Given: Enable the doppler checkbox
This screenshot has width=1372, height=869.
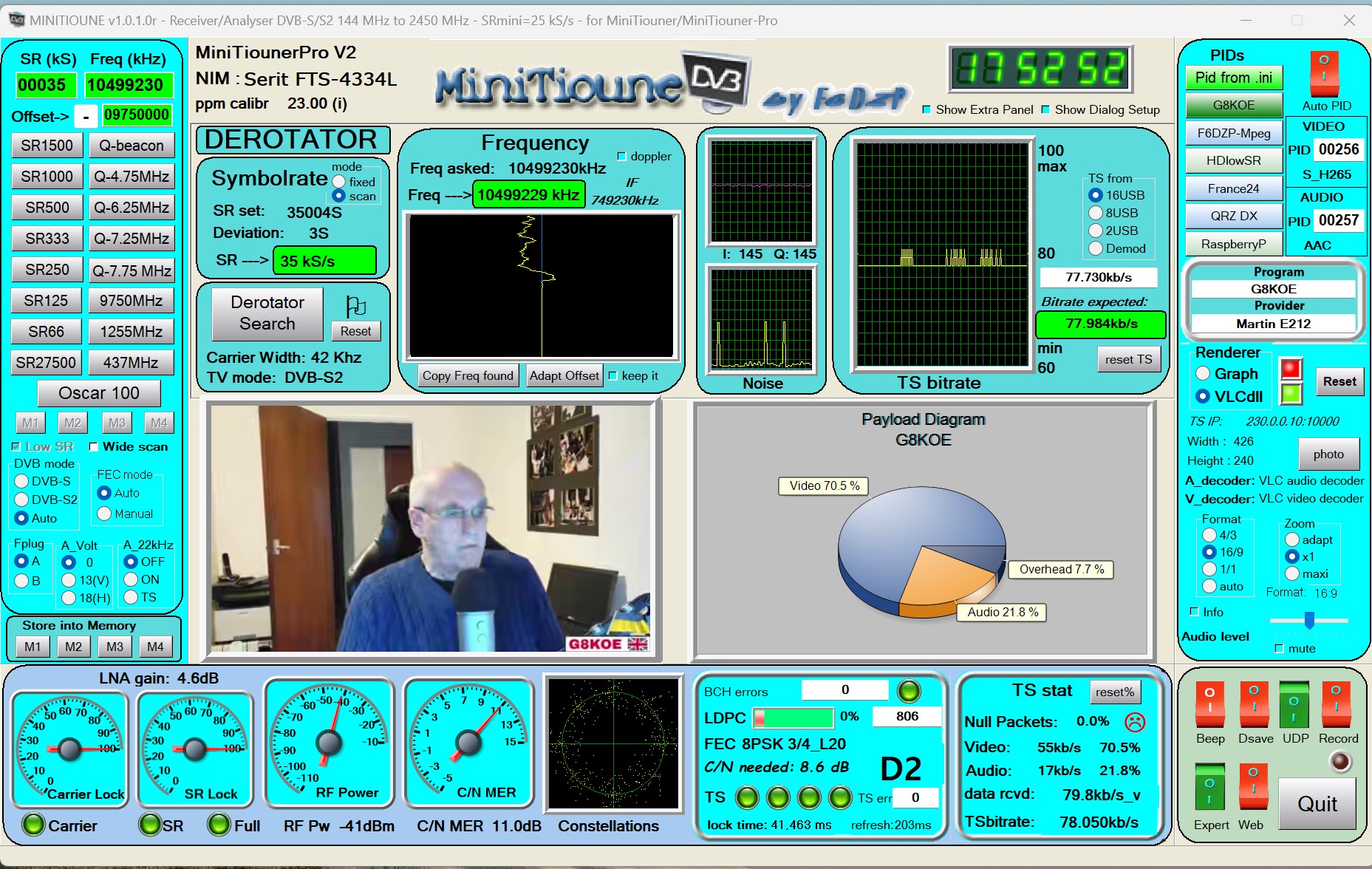Looking at the screenshot, I should pyautogui.click(x=621, y=157).
